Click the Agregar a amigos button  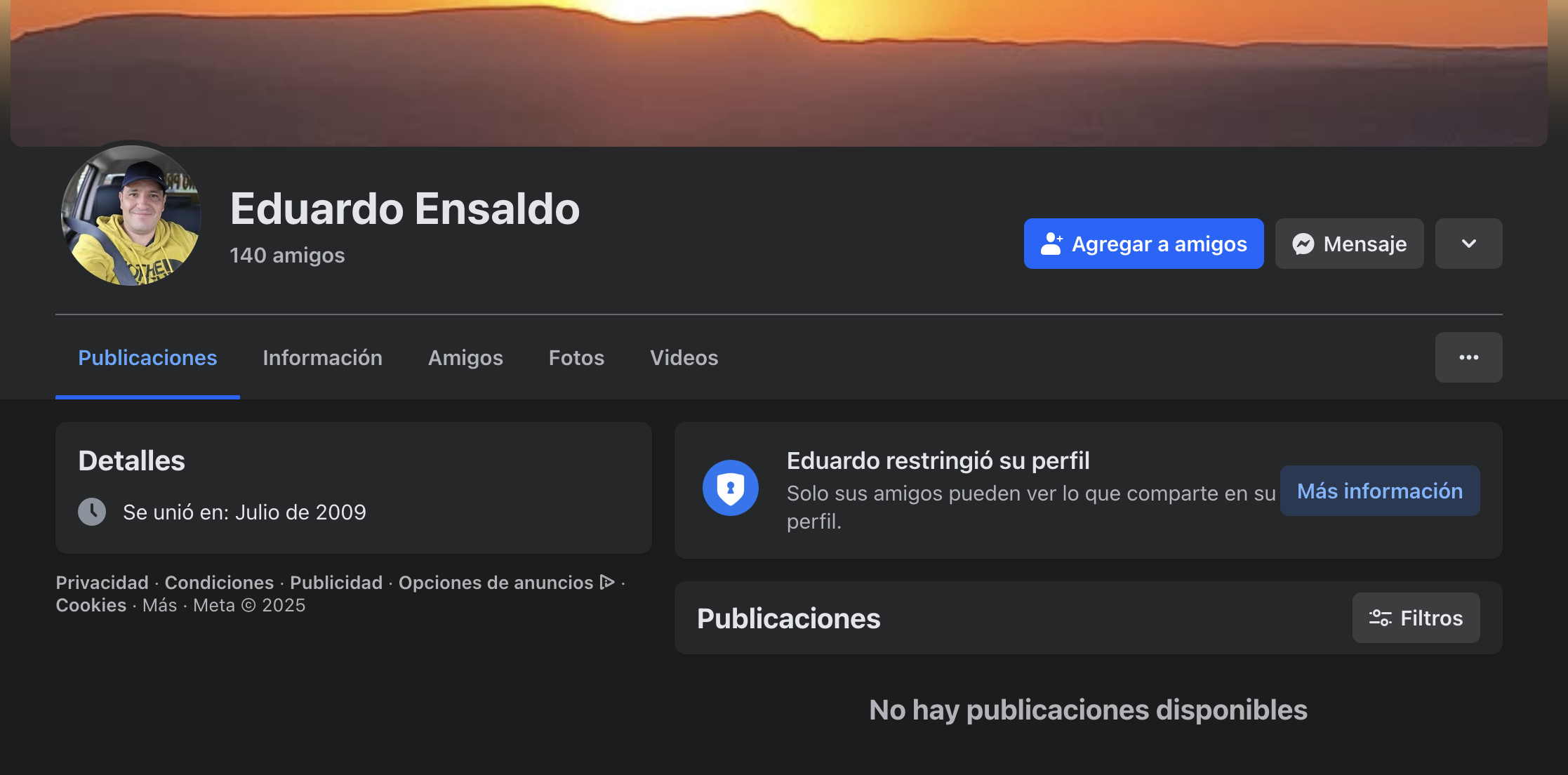[x=1143, y=244]
